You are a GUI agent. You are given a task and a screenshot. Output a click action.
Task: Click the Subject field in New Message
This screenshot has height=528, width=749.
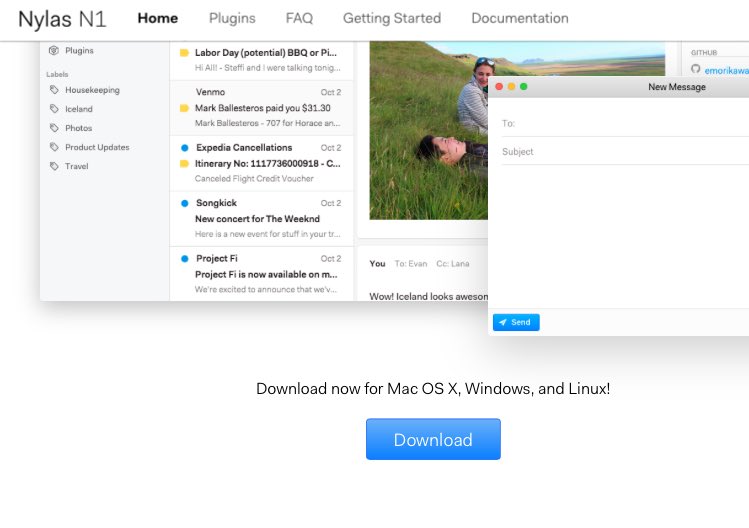[x=625, y=151]
